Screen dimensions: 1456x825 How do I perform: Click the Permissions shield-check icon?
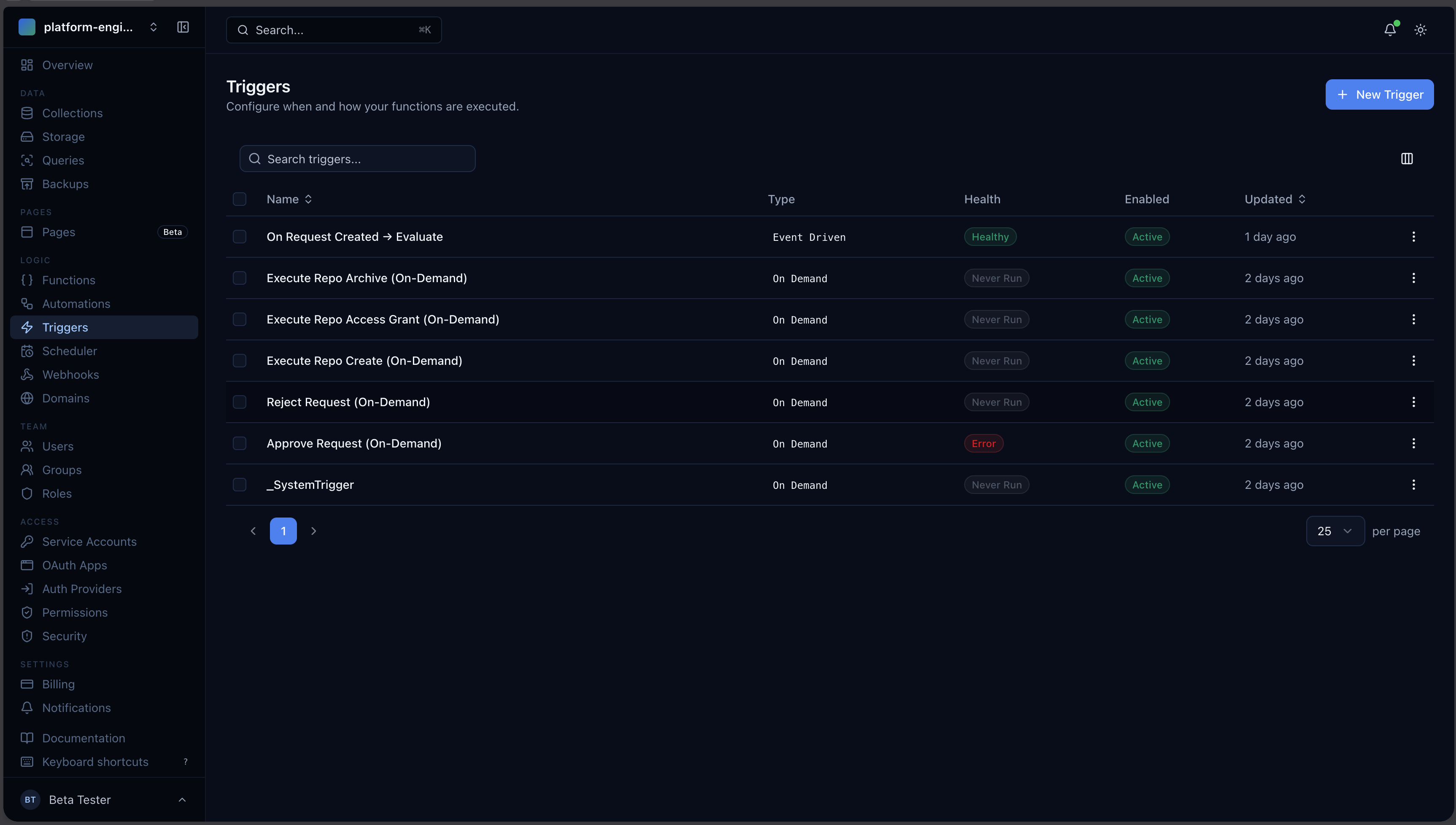[x=27, y=612]
